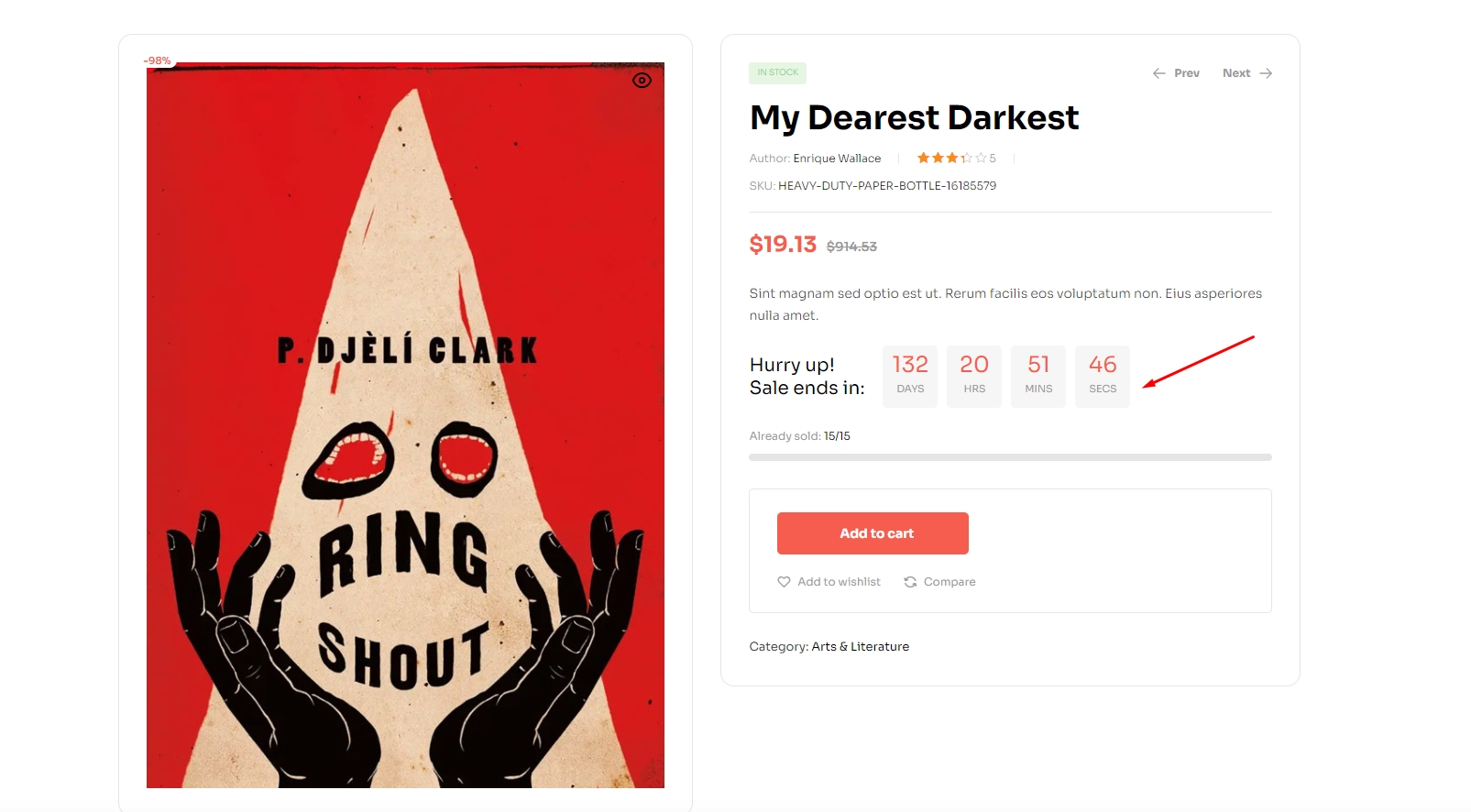Go to the Next product link
Screen dimensions: 1471x812
(1236, 73)
